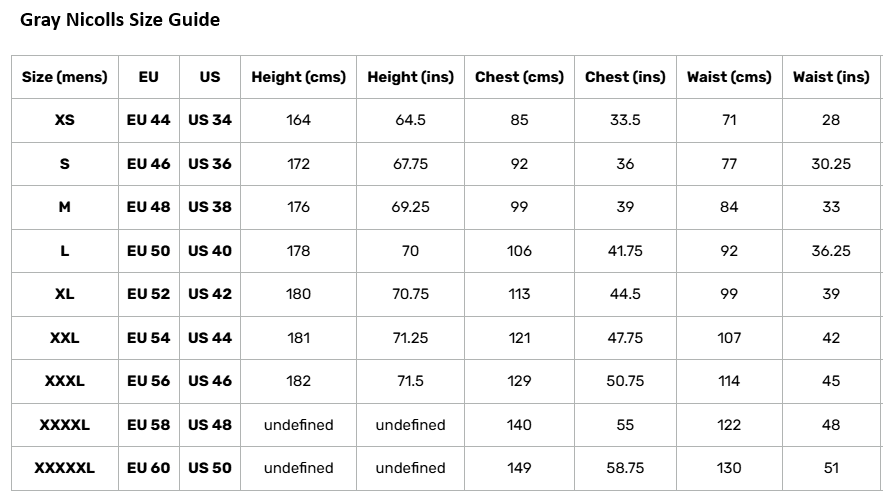This screenshot has width=883, height=500.
Task: Click the US 48 cell
Action: tap(210, 425)
